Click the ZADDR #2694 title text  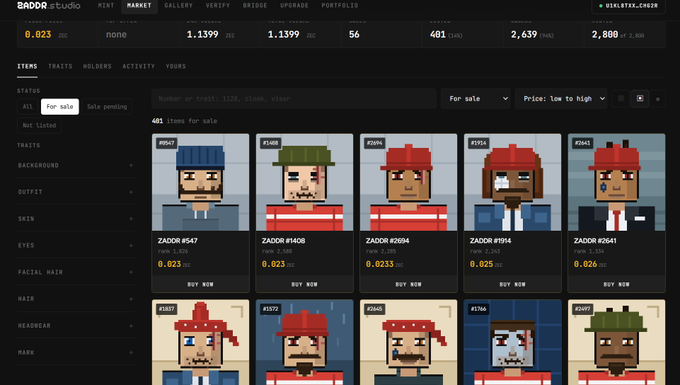388,241
